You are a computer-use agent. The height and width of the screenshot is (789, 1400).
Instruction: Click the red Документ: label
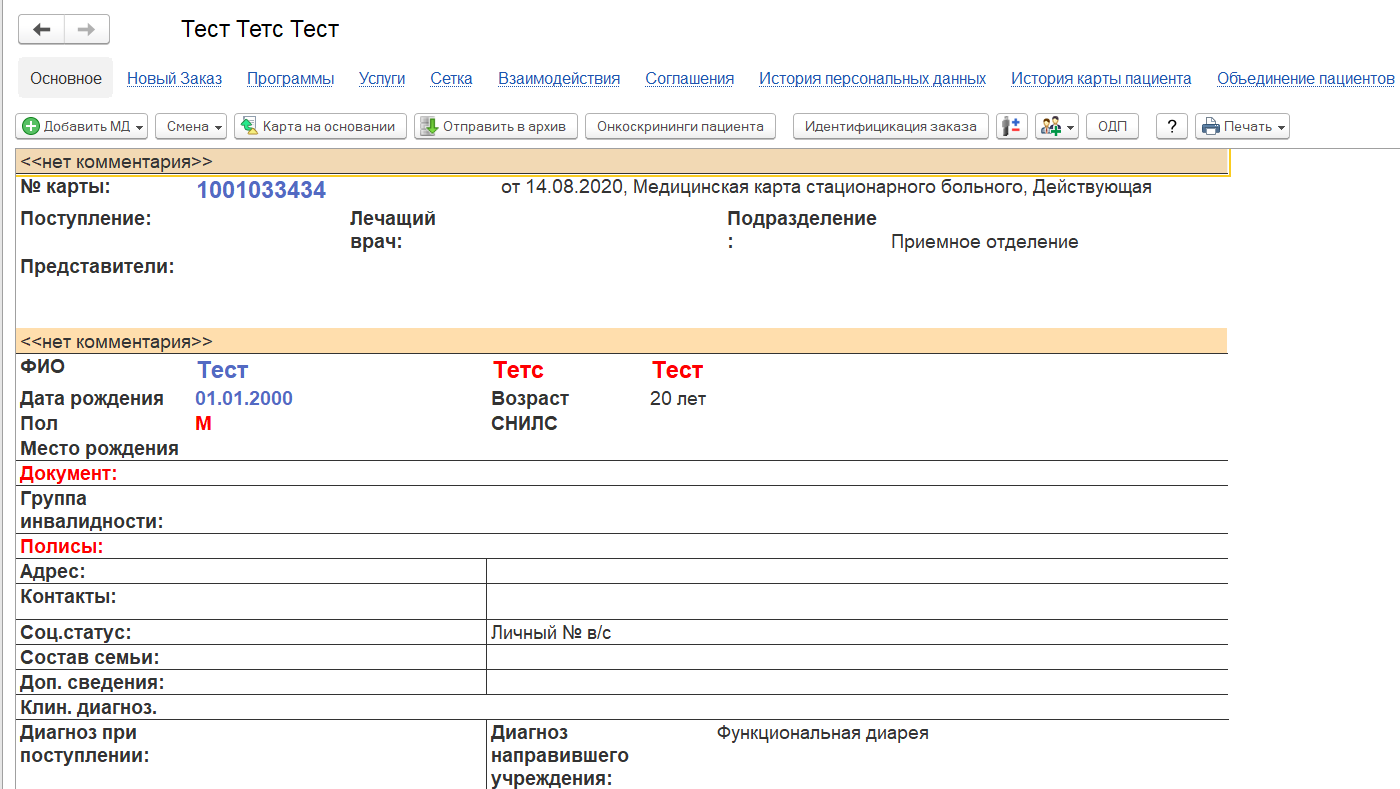(x=69, y=473)
